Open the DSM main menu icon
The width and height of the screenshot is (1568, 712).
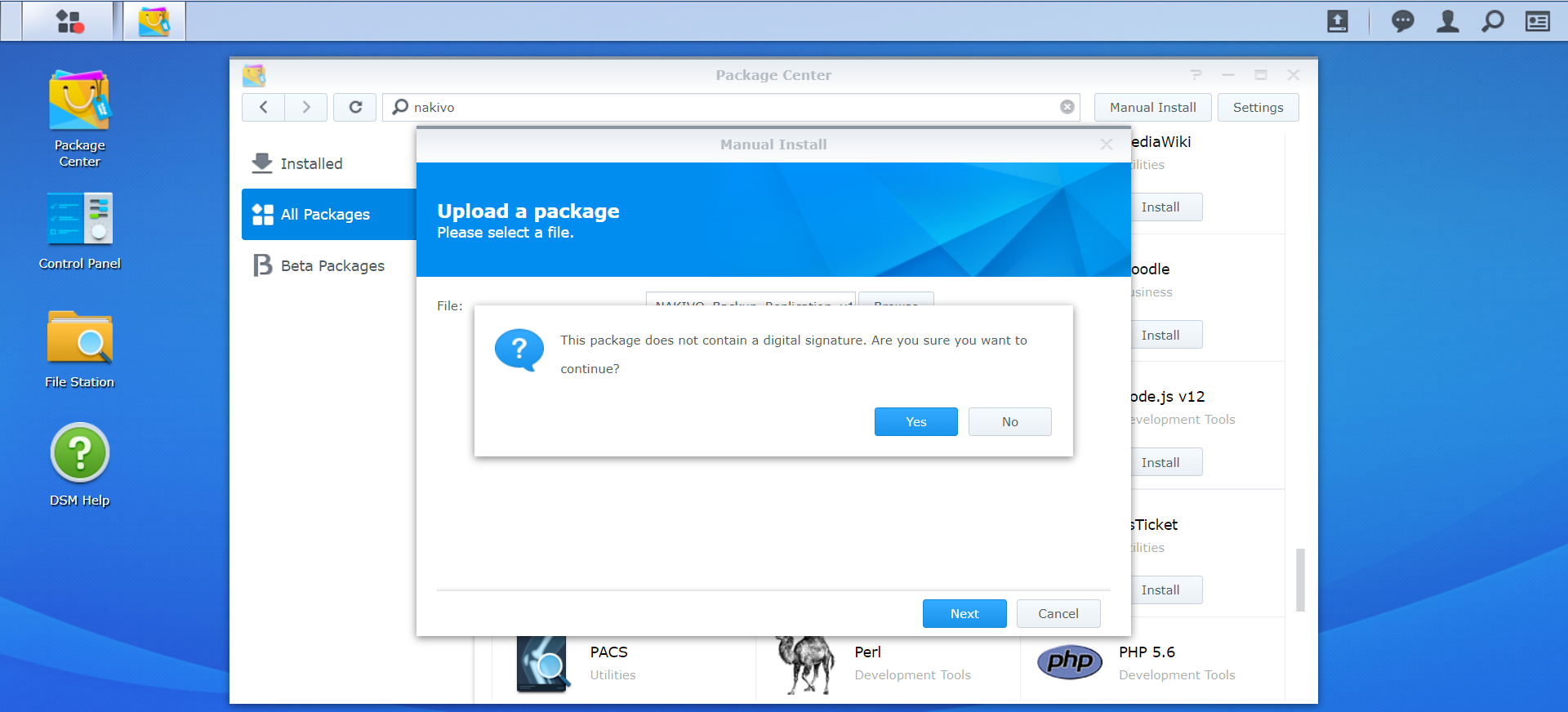pyautogui.click(x=69, y=21)
